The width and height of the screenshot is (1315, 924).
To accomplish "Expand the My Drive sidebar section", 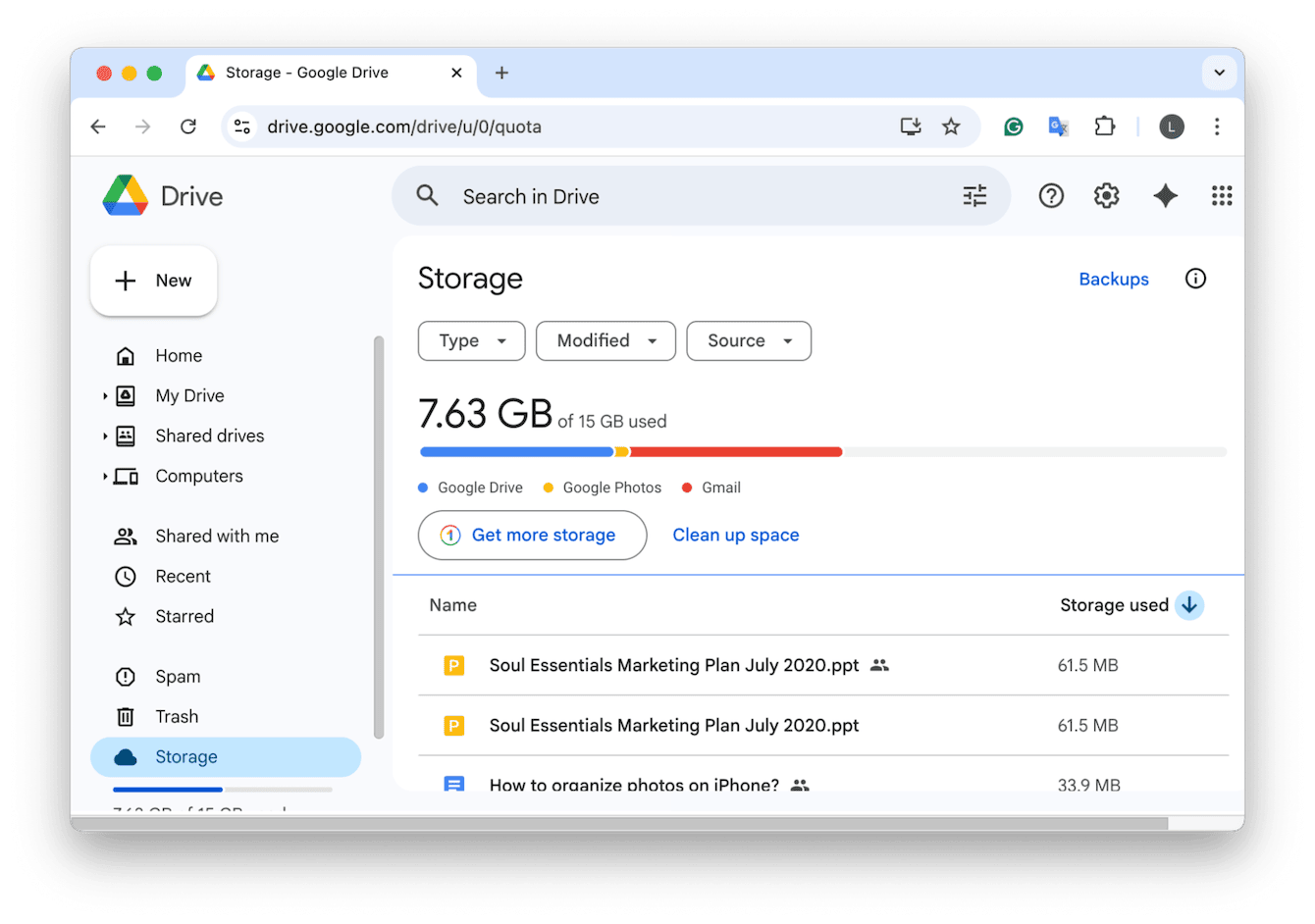I will coord(105,395).
